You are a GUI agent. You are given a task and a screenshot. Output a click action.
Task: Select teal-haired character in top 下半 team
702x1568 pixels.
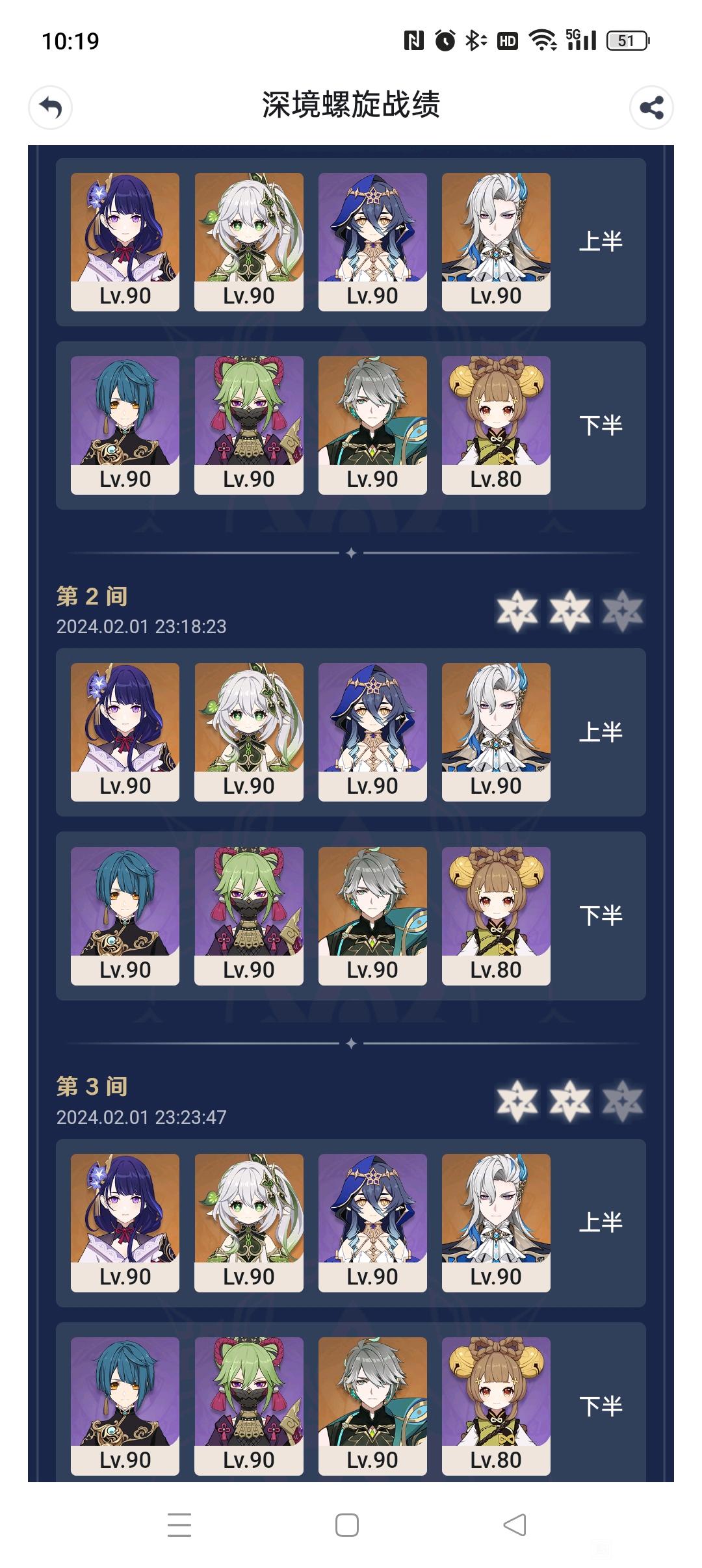(x=125, y=425)
